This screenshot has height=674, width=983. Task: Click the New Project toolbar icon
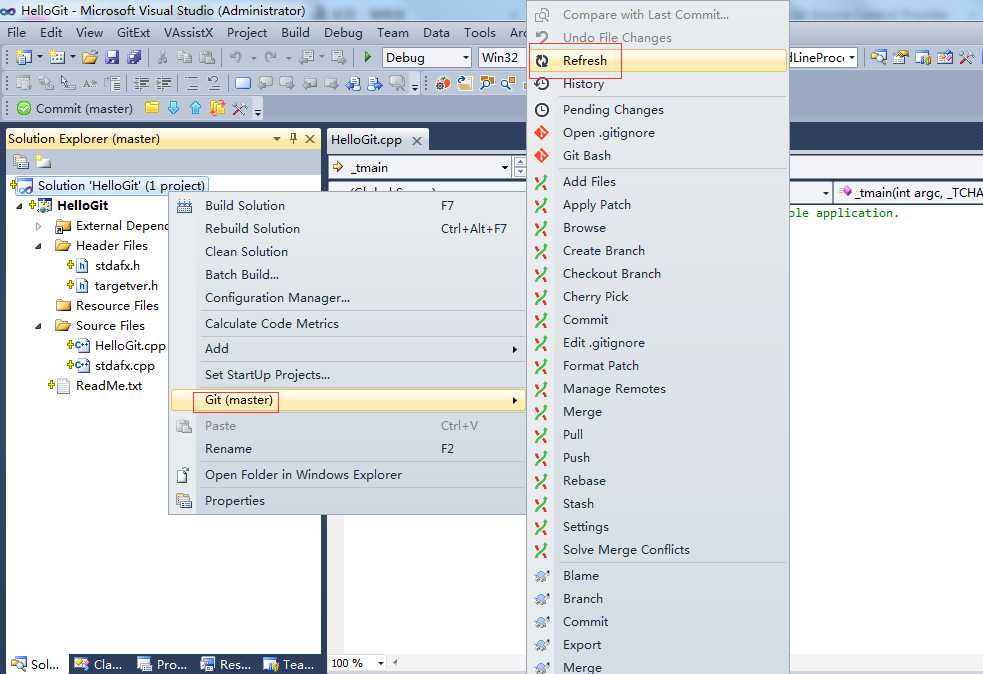point(24,58)
